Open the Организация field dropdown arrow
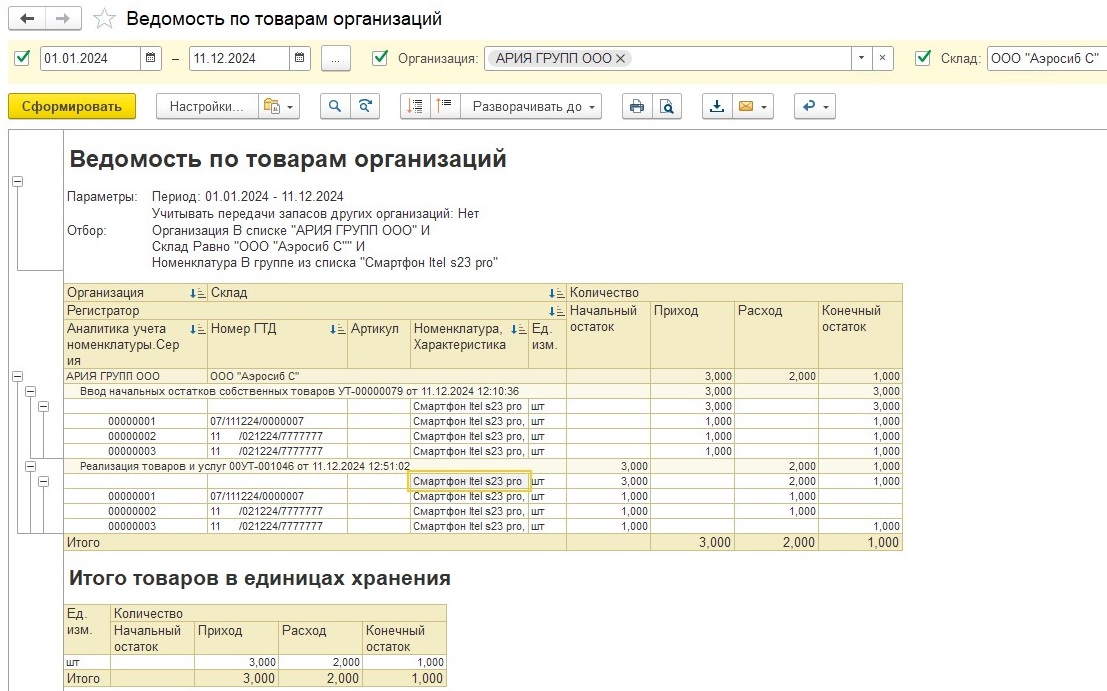 point(860,58)
